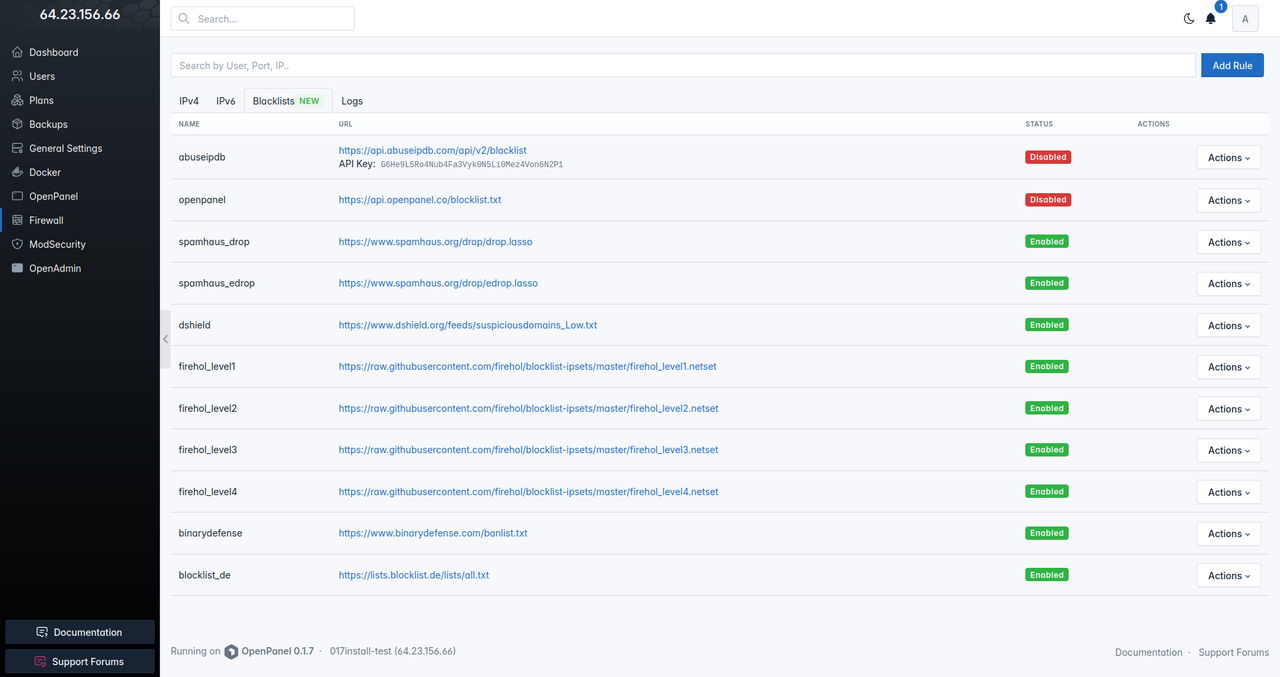Click footer Documentation link

point(1149,652)
